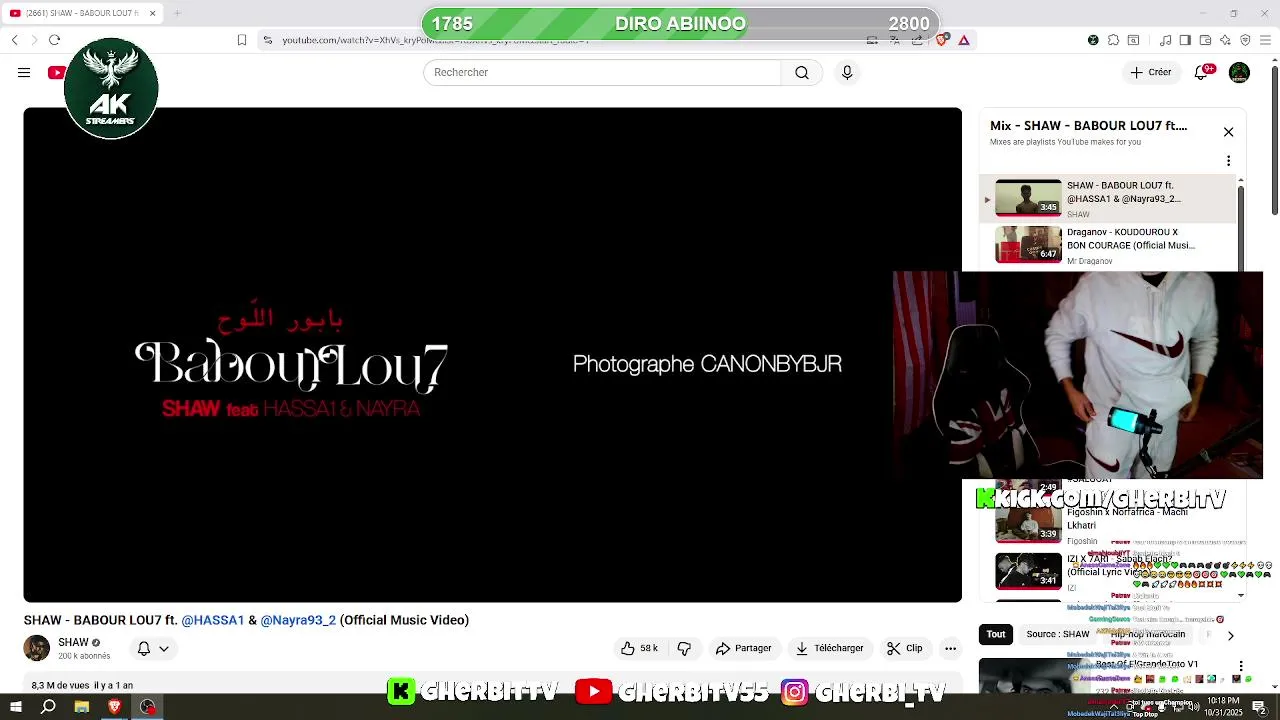Close the Mix - SHAW playlist panel
Screen dimensions: 1280x720
click(x=1228, y=132)
